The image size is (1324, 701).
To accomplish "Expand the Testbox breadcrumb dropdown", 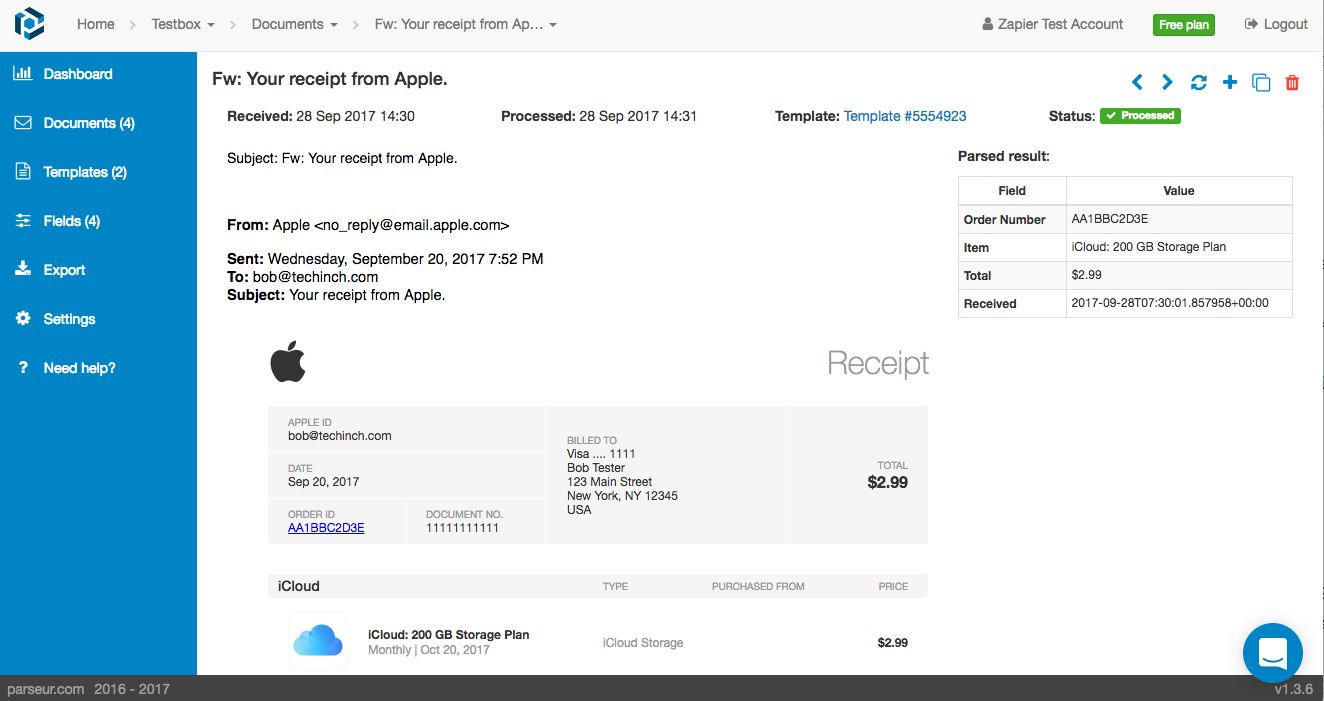I will [x=181, y=24].
